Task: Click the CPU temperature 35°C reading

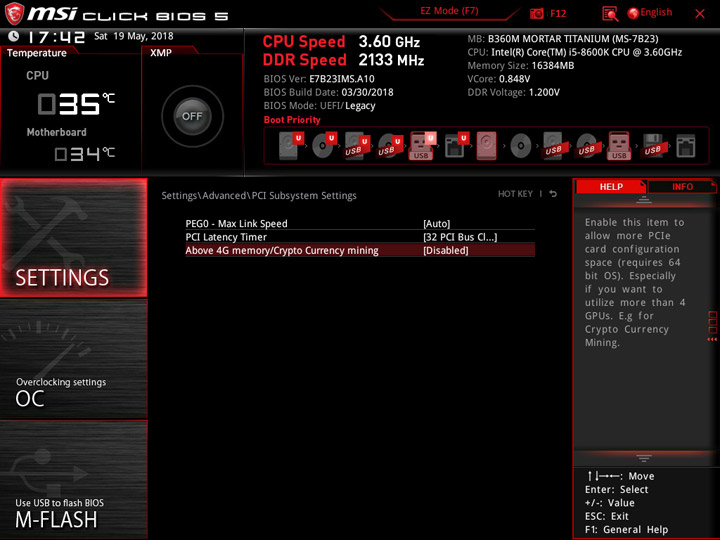Action: 76,104
